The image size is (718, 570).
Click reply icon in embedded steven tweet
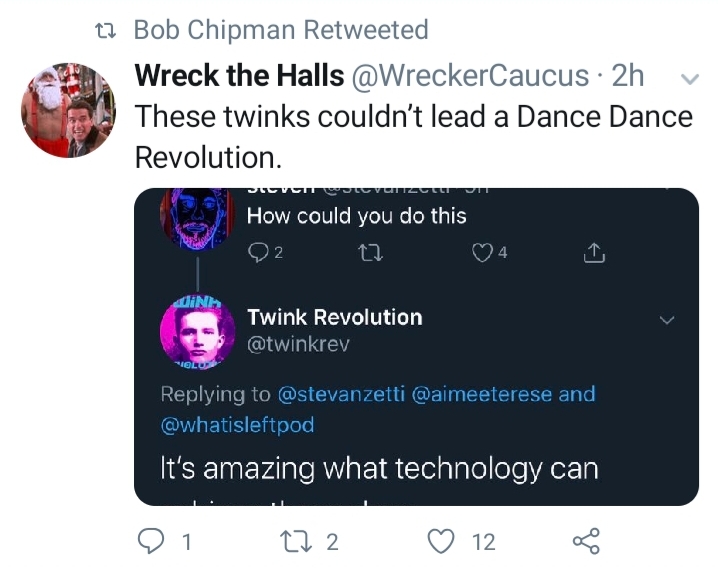(257, 253)
